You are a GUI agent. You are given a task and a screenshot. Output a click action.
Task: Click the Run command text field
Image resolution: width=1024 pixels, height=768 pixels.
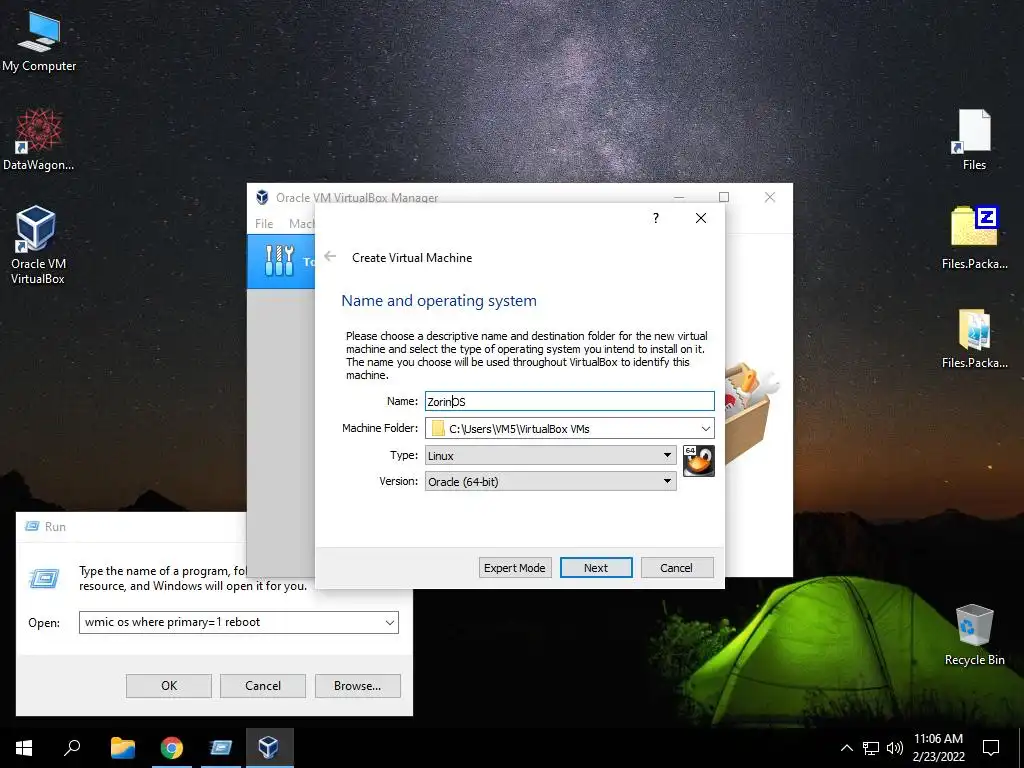click(231, 622)
